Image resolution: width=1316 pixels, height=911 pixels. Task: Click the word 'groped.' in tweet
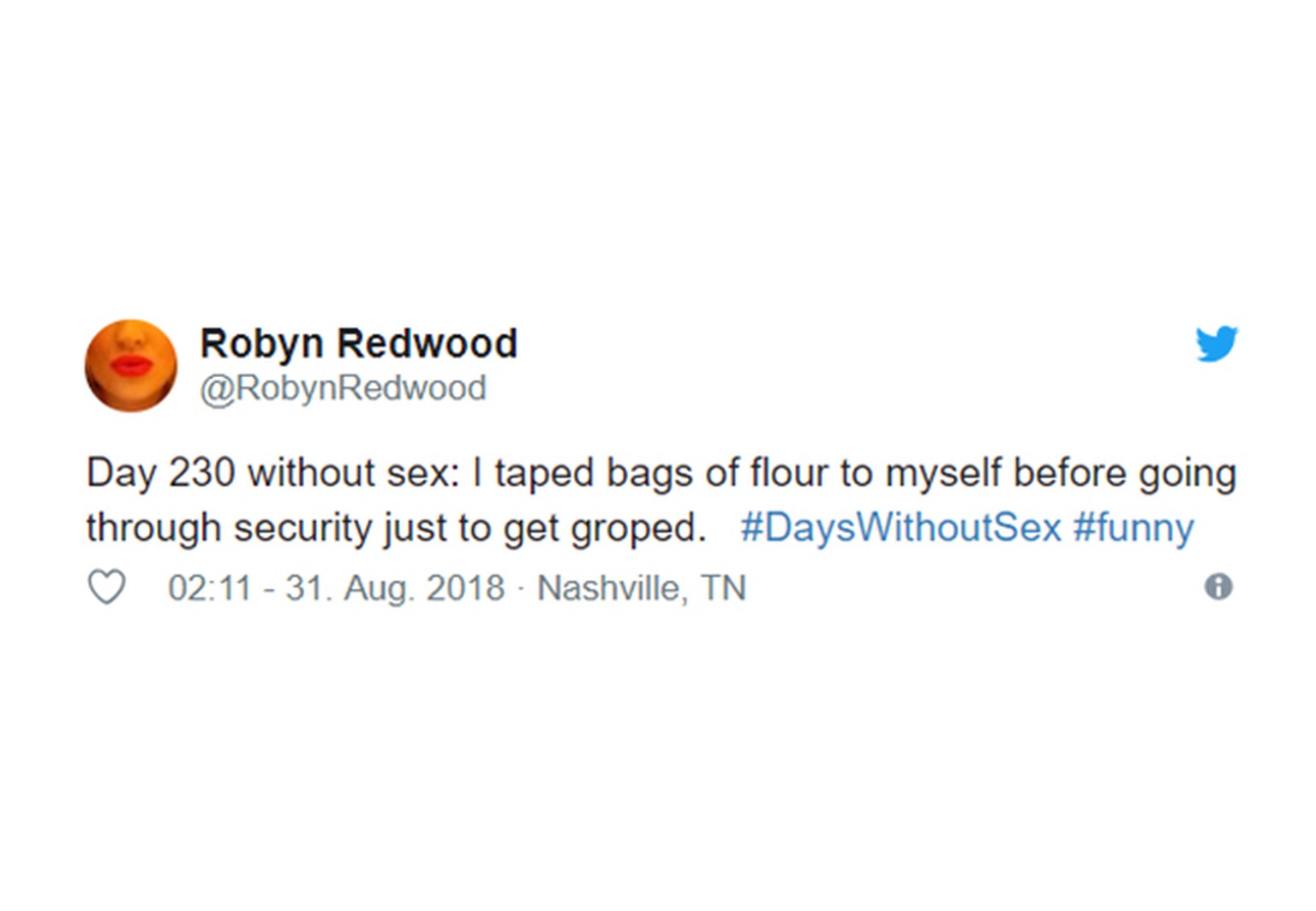[x=638, y=529]
